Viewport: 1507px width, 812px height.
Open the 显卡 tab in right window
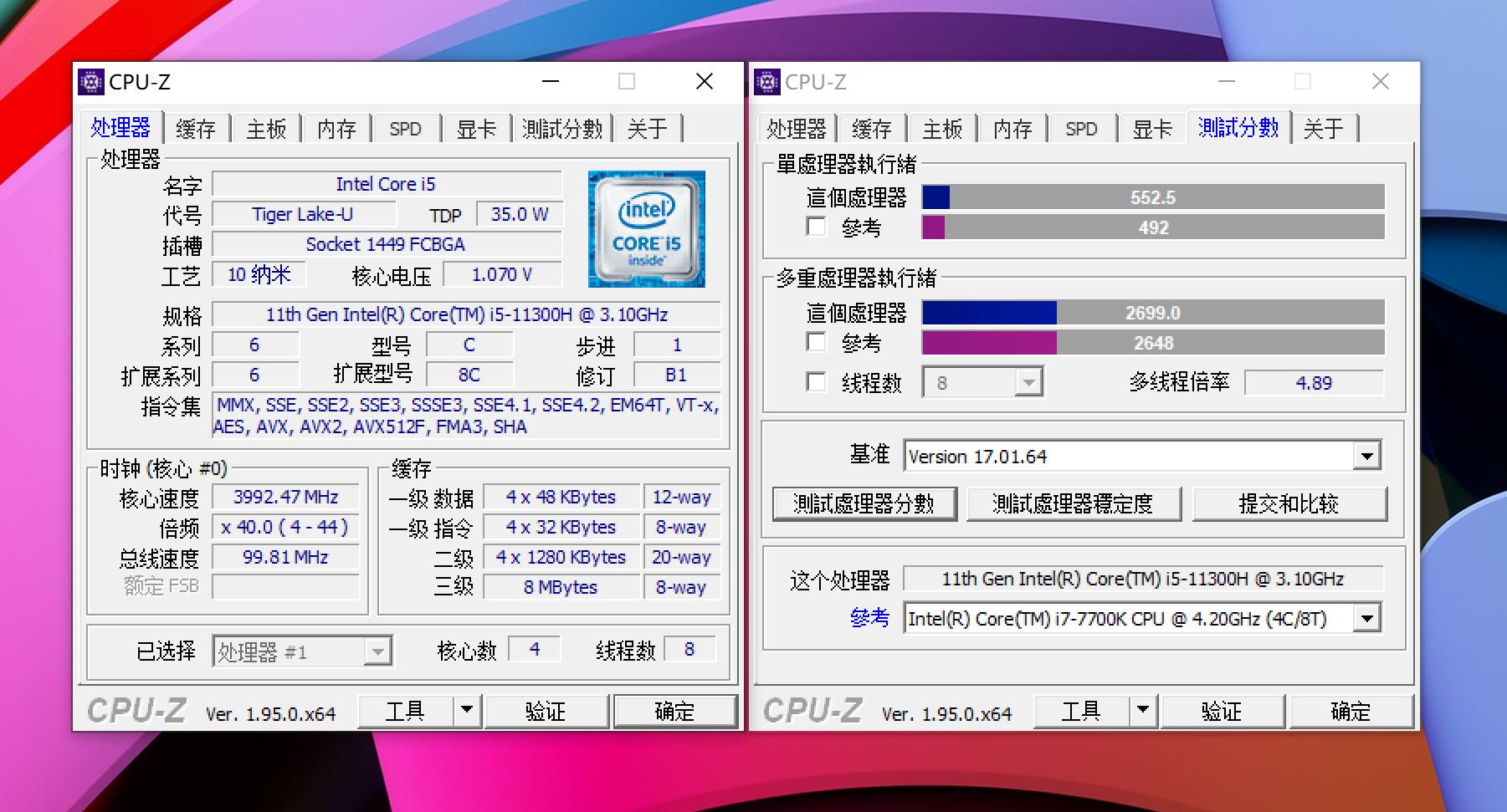tap(1152, 129)
